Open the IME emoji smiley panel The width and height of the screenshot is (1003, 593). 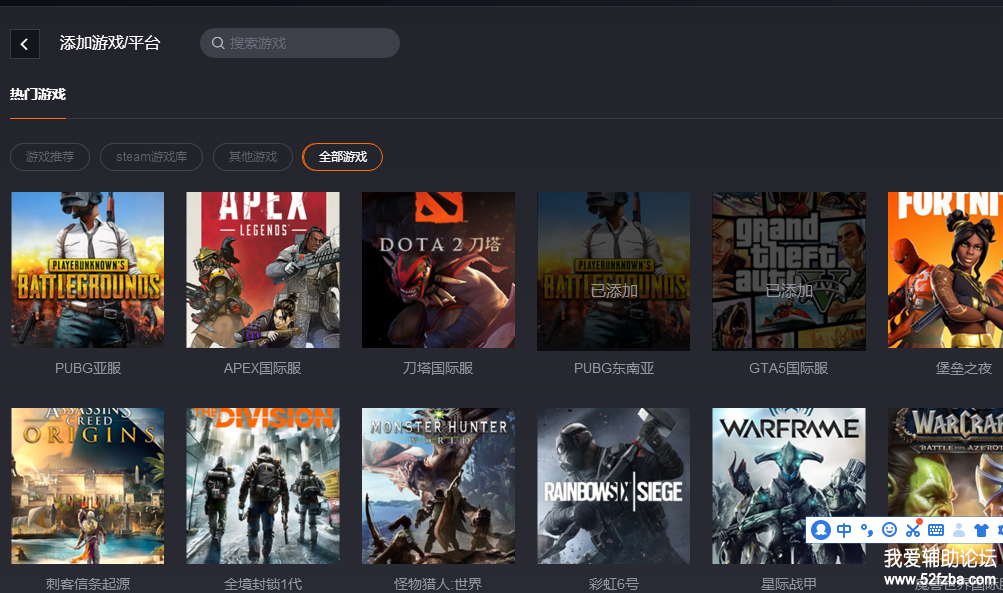[x=889, y=530]
